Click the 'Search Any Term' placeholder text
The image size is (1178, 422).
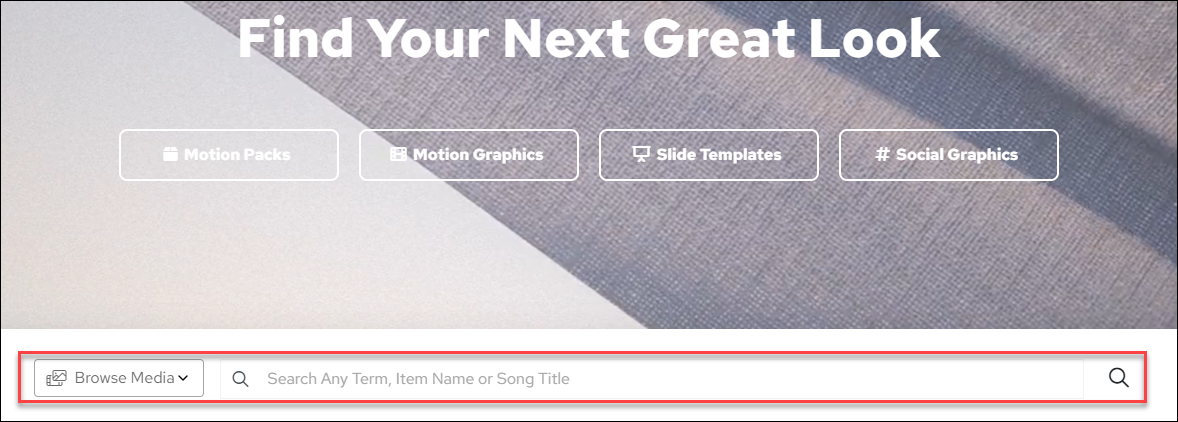418,379
